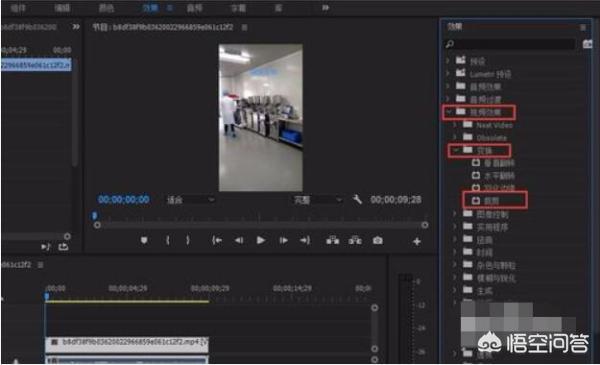Select the highlighted clip in source panel

[x=36, y=65]
